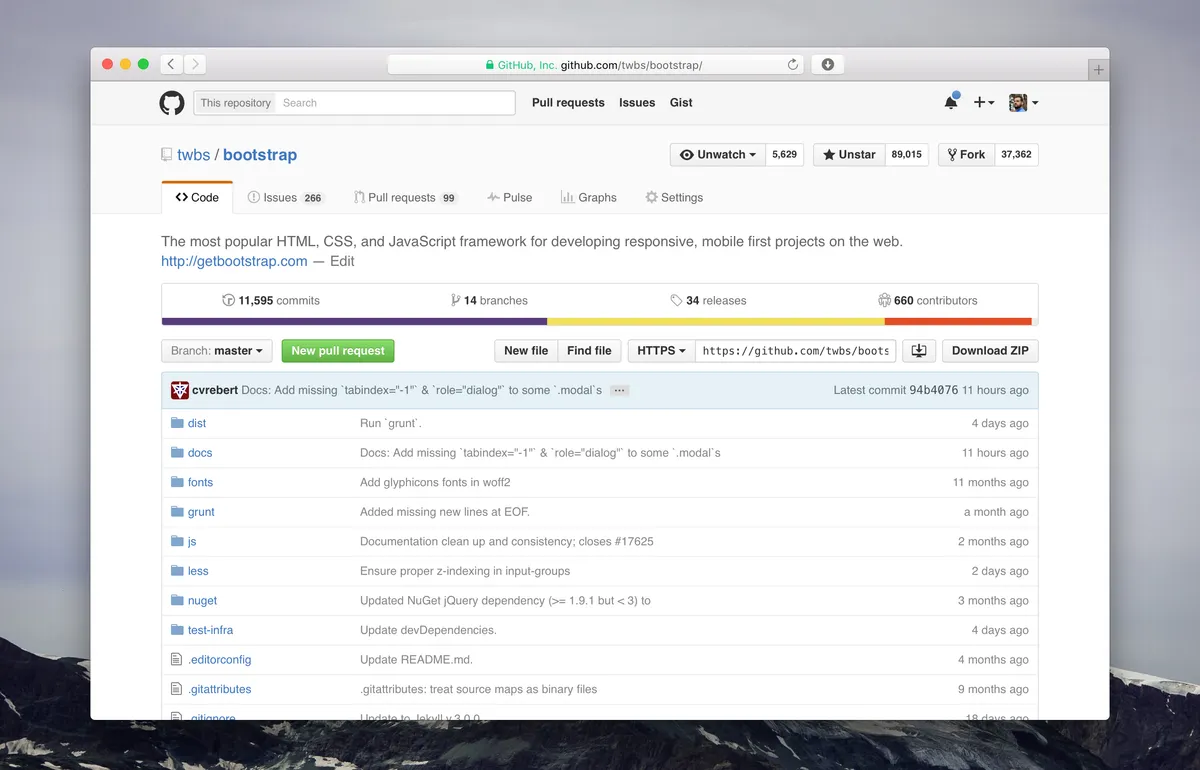Open the getbootstrap.com link
Viewport: 1200px width, 770px height.
pyautogui.click(x=234, y=260)
